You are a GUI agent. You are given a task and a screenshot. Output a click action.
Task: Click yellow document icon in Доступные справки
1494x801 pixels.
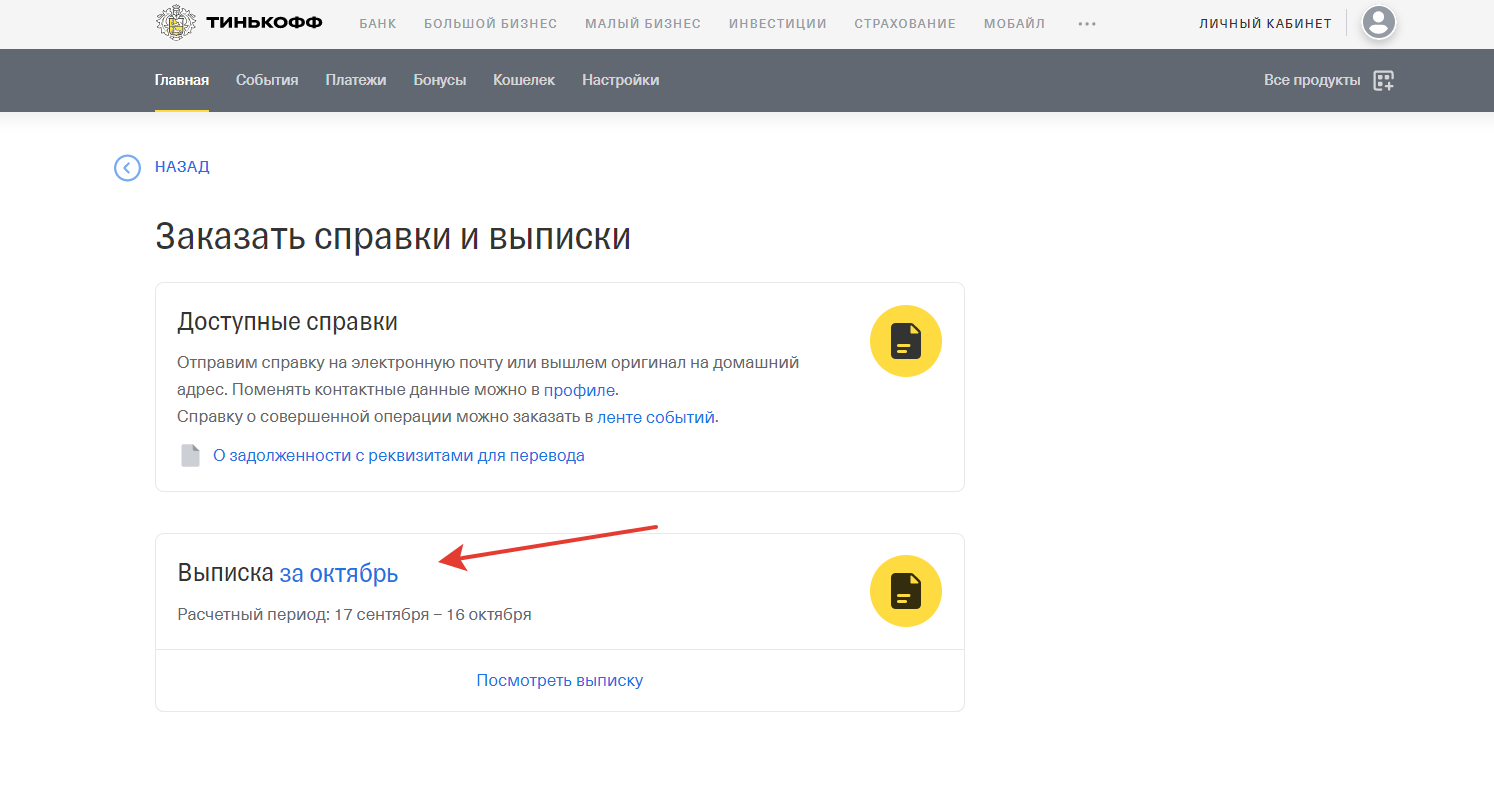905,341
